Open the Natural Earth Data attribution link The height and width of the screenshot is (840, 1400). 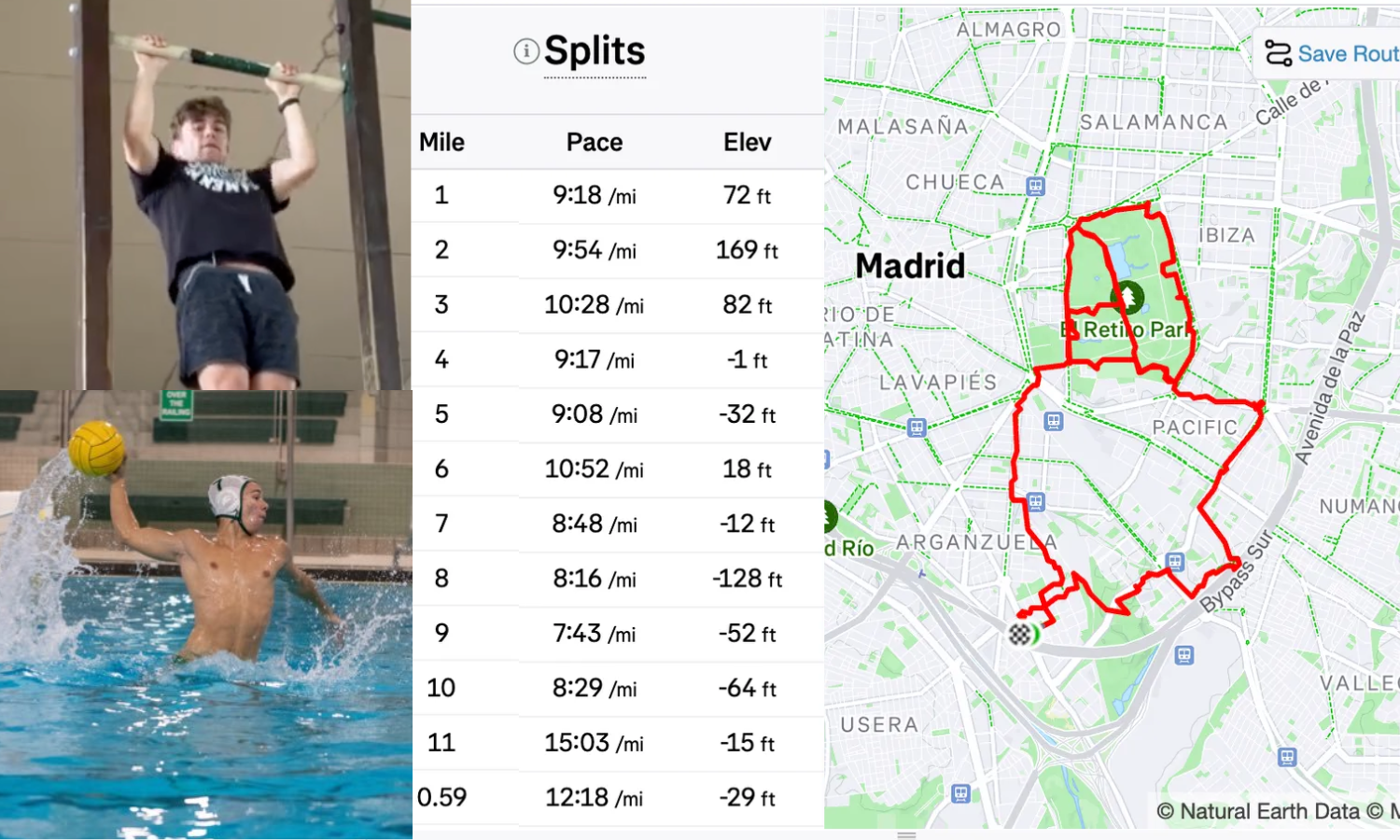coord(1259,811)
